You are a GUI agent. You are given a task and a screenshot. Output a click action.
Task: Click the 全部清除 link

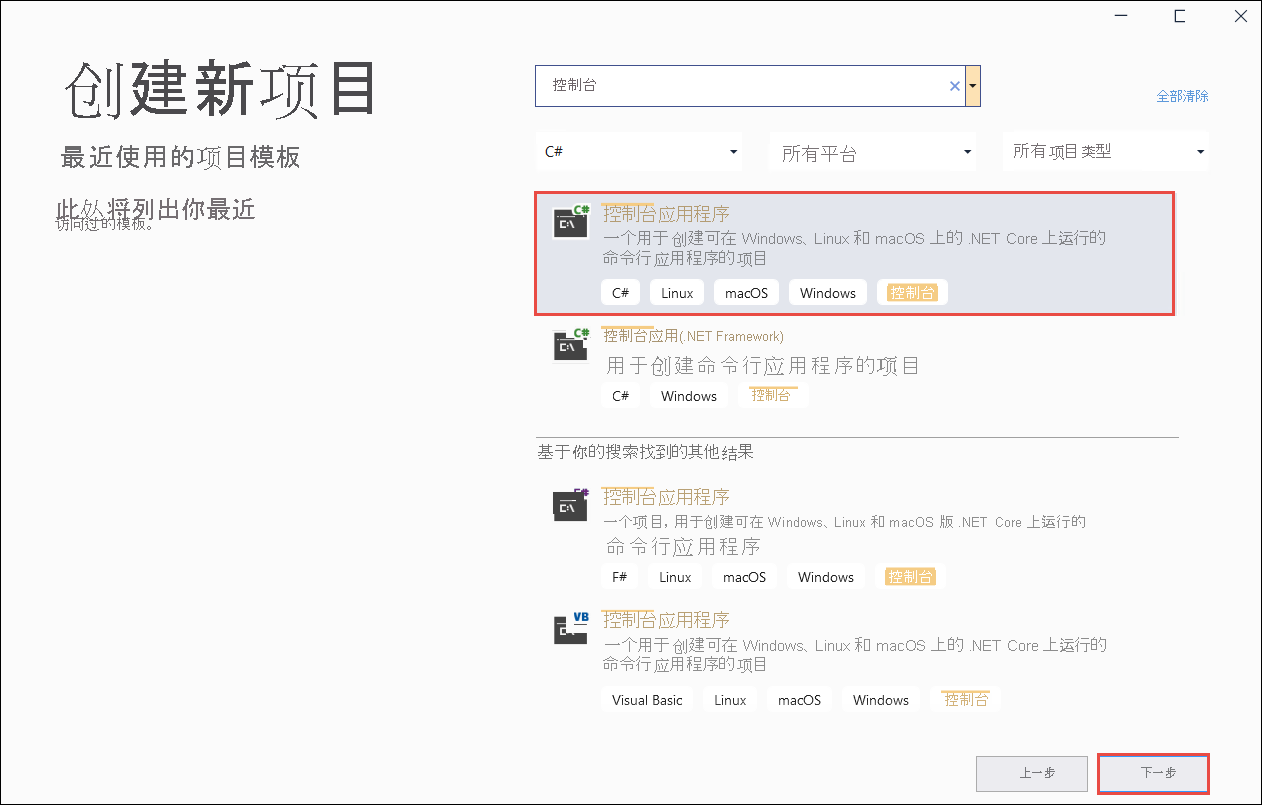[x=1182, y=96]
